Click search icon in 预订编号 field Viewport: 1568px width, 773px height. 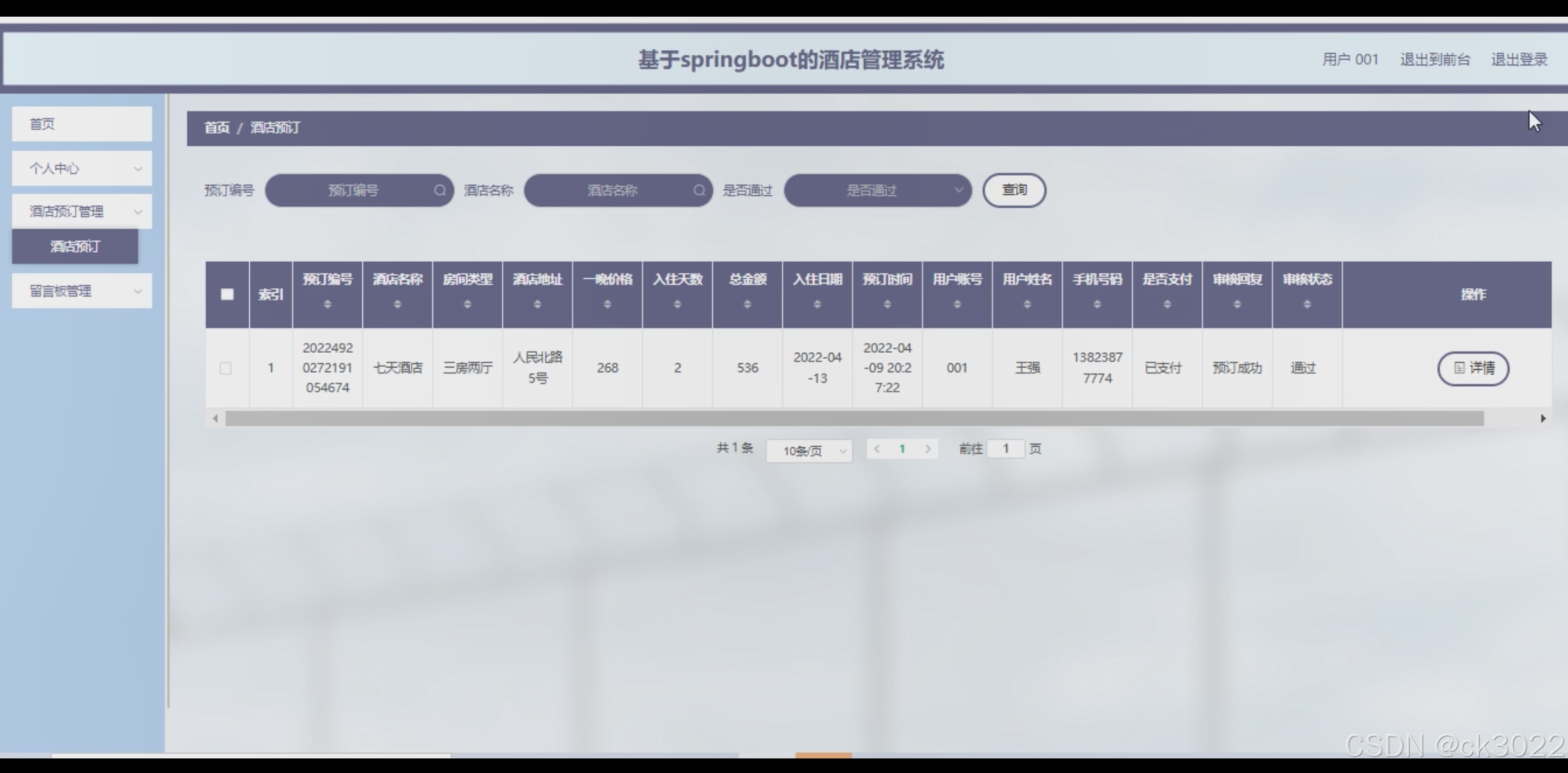coord(439,190)
